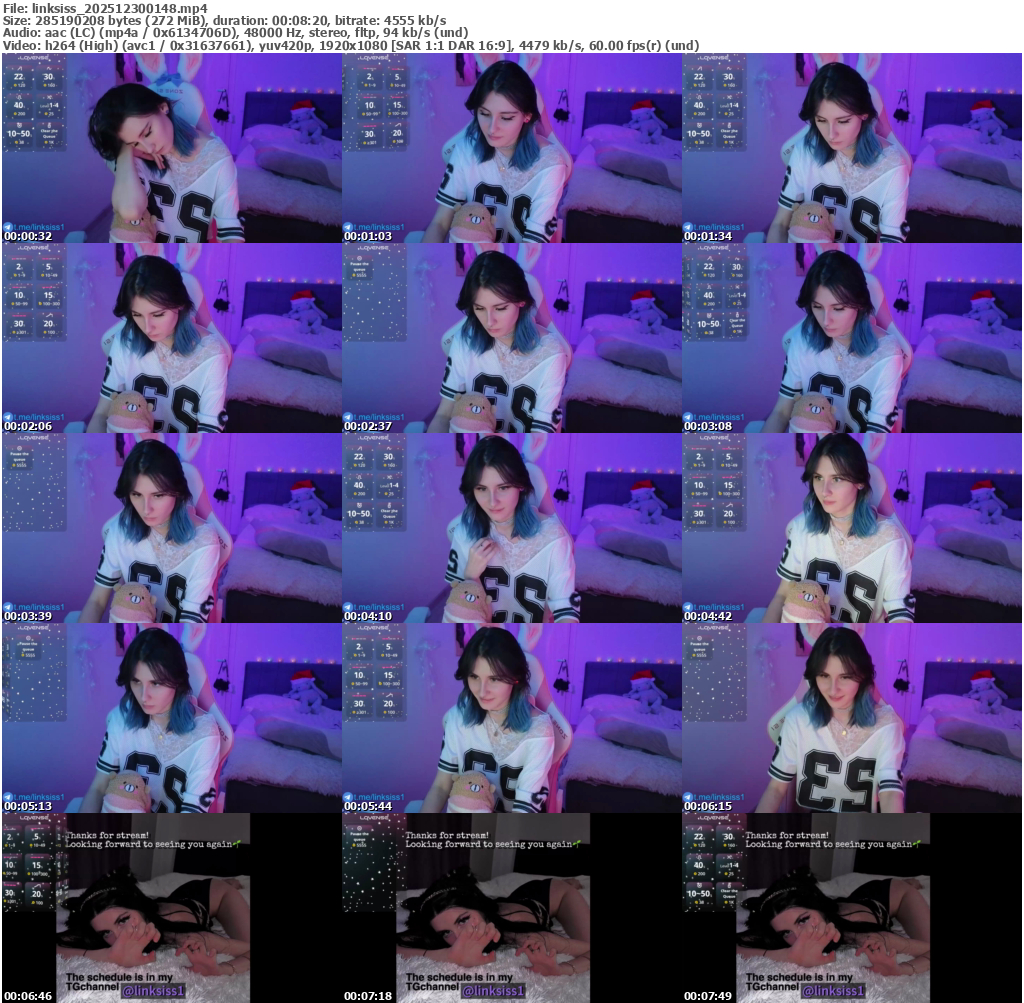Select the 'File: linksiss_202512300148.mp4' header line
This screenshot has height=1003, width=1024.
(x=105, y=8)
